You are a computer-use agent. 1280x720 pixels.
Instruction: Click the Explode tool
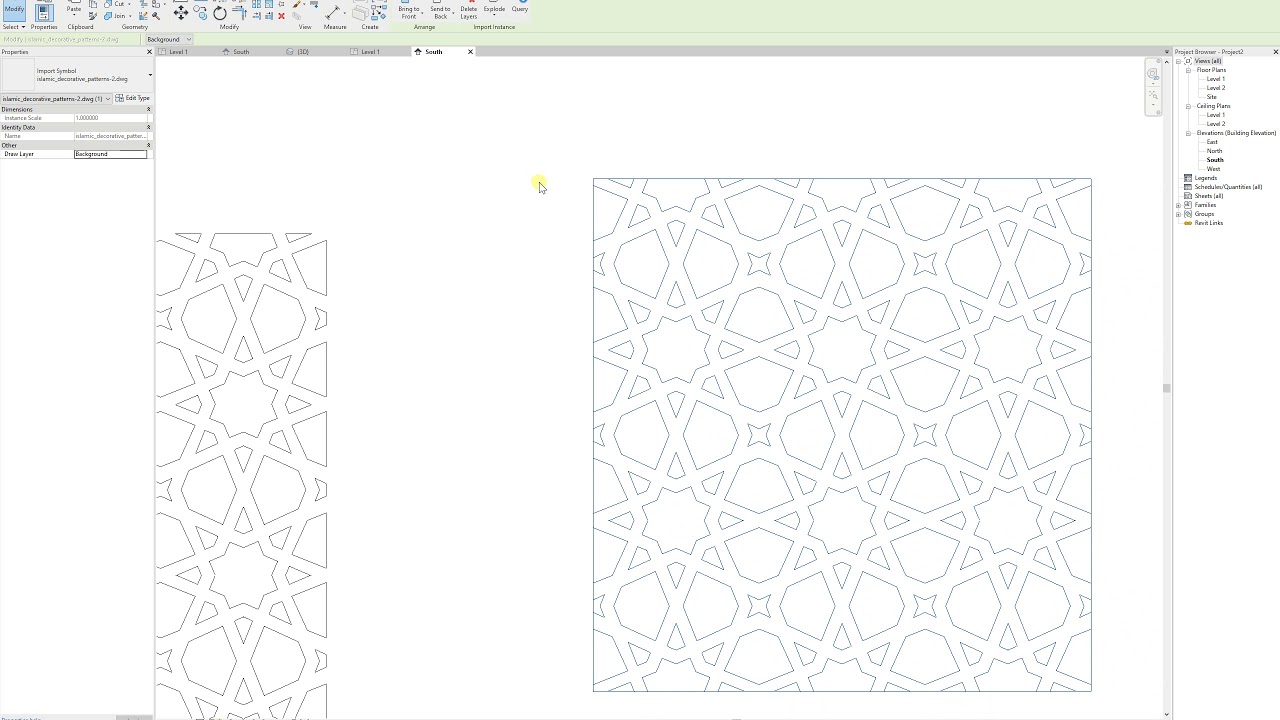point(494,8)
